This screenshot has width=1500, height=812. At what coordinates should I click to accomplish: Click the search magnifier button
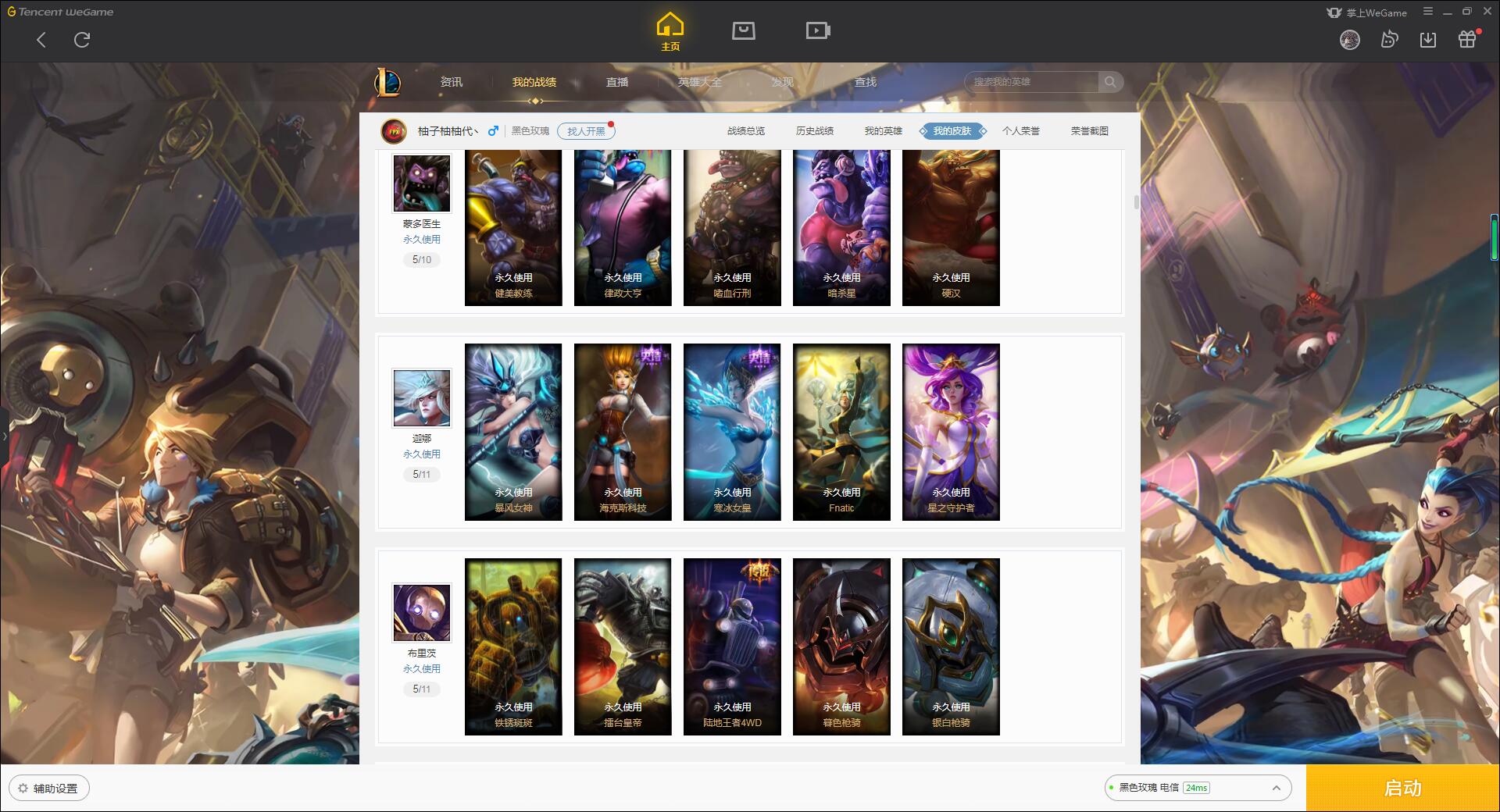point(1110,82)
